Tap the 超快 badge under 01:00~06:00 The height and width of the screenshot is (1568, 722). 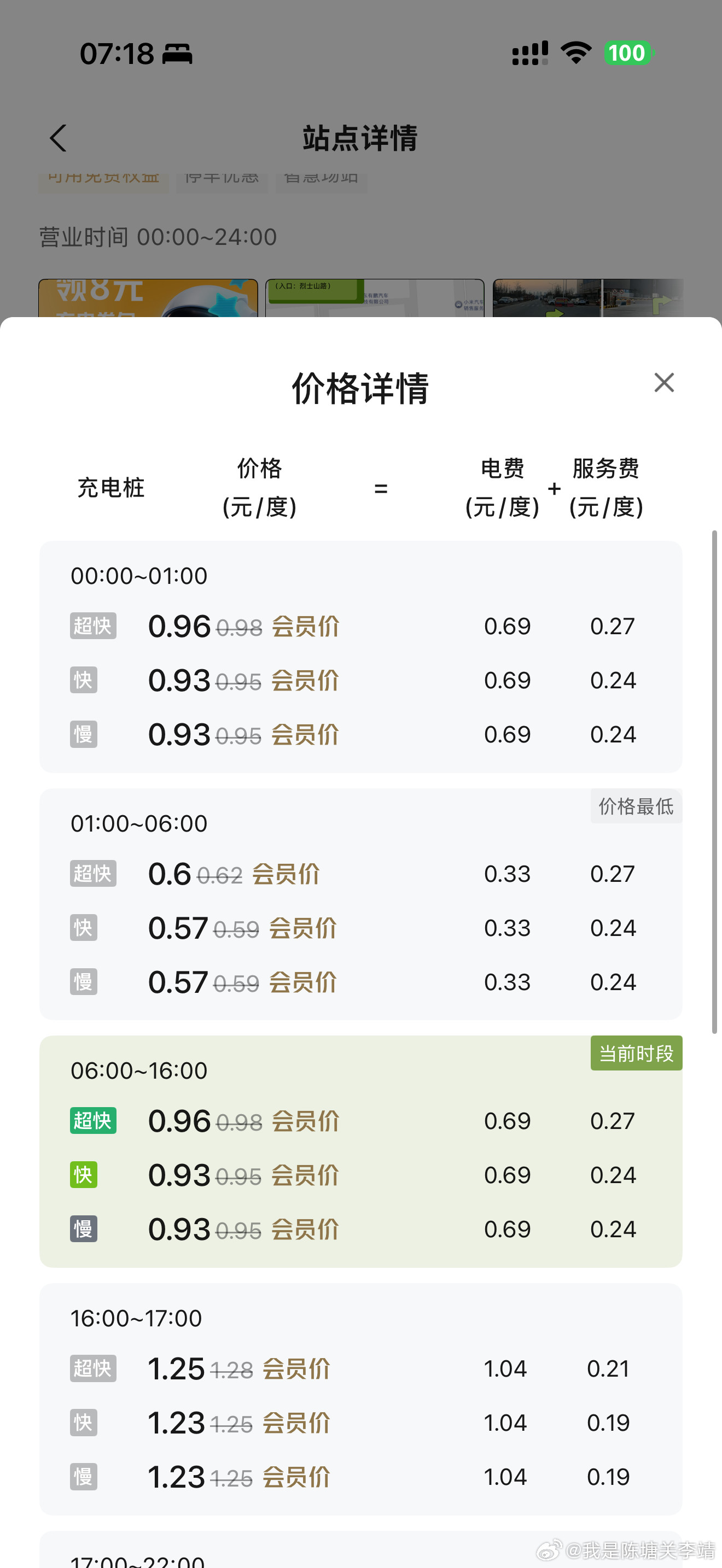point(93,874)
